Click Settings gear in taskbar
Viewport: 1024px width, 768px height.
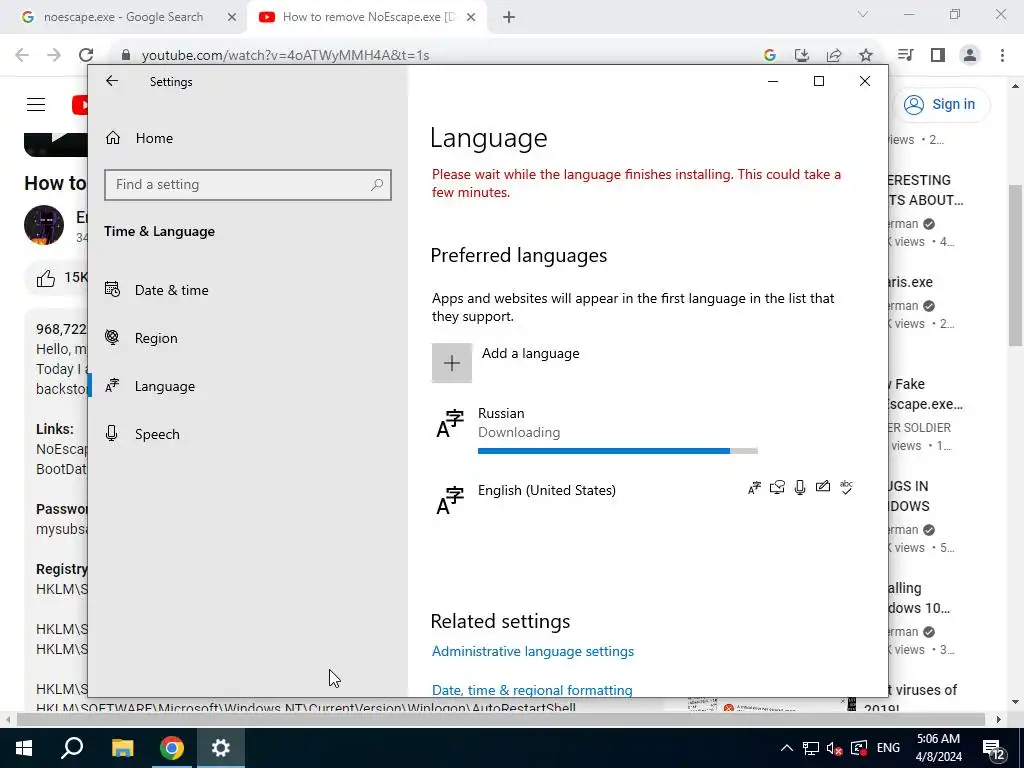[221, 748]
